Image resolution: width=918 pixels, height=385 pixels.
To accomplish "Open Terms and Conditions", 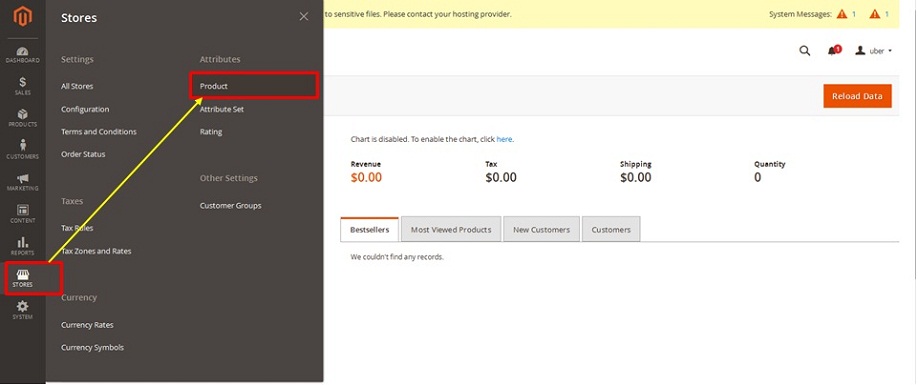I will tap(99, 132).
